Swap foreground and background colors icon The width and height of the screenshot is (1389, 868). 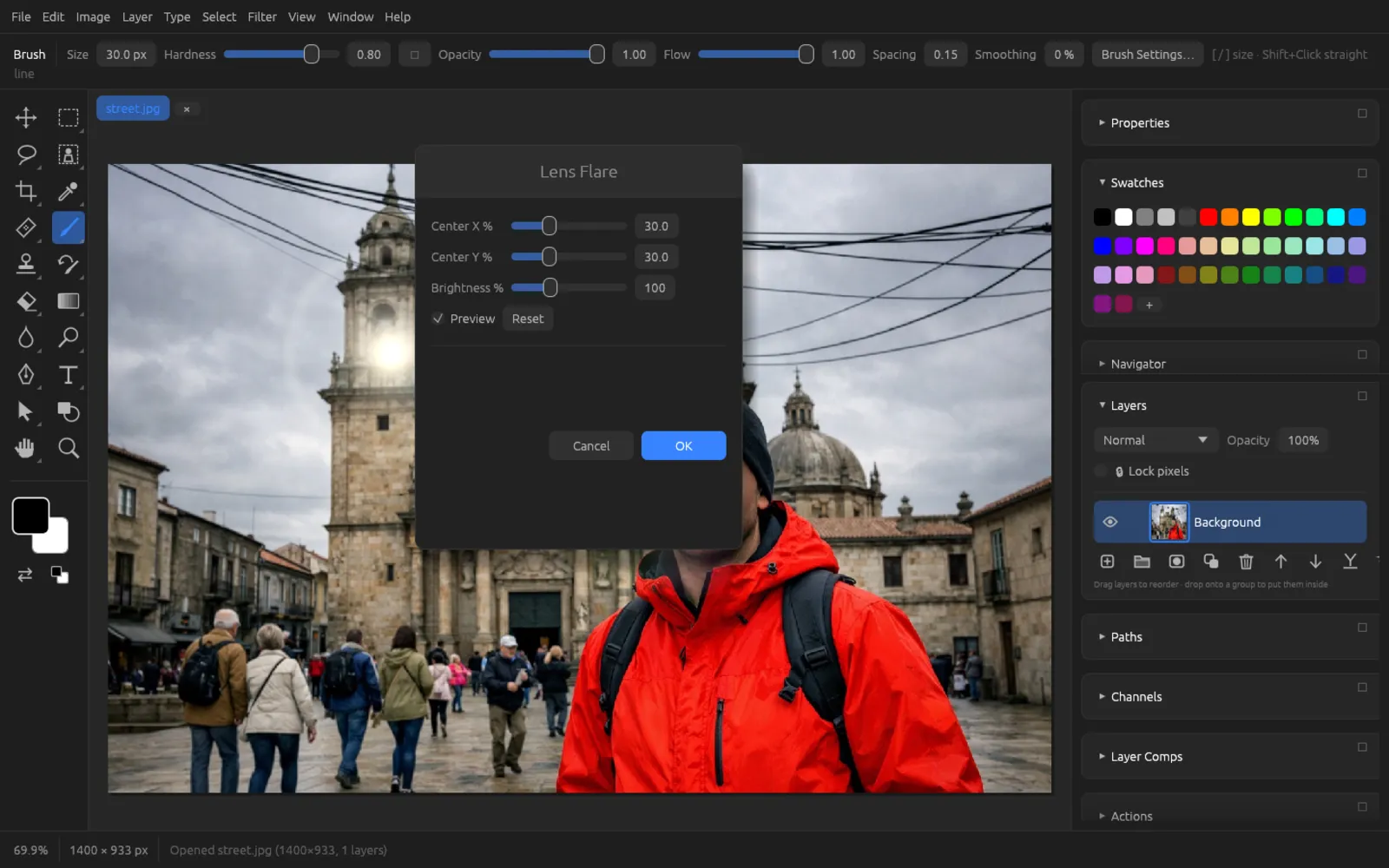pos(24,575)
